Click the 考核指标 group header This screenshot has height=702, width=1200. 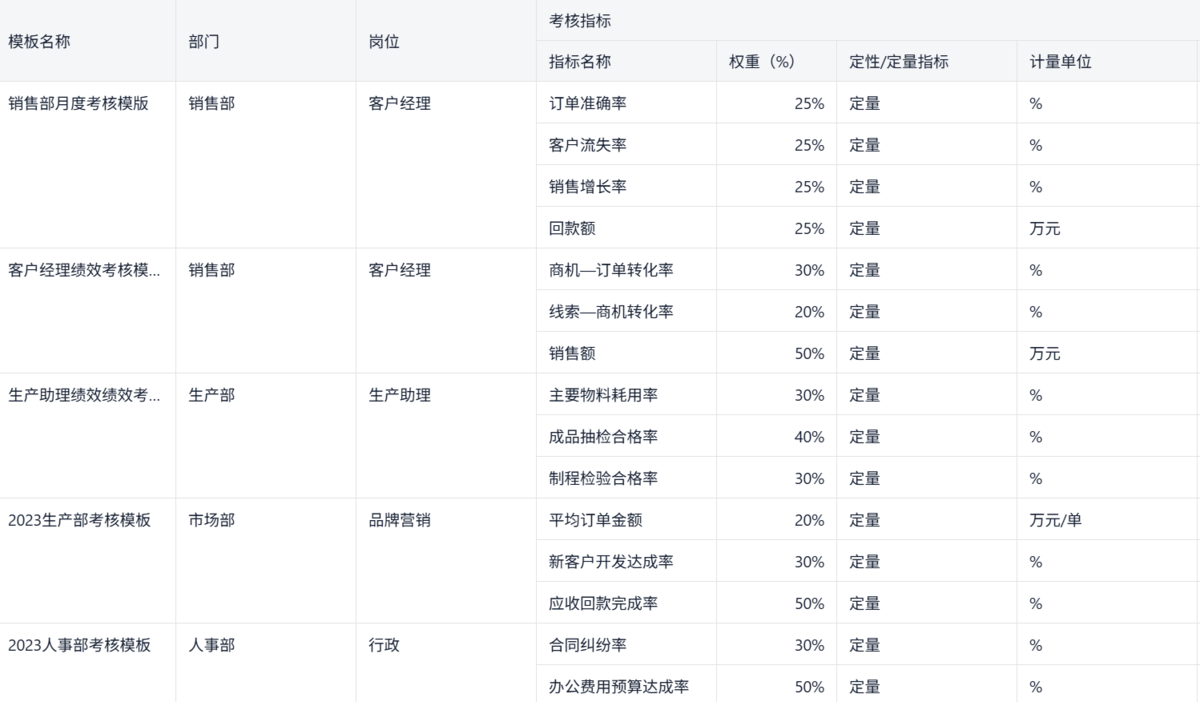[580, 20]
